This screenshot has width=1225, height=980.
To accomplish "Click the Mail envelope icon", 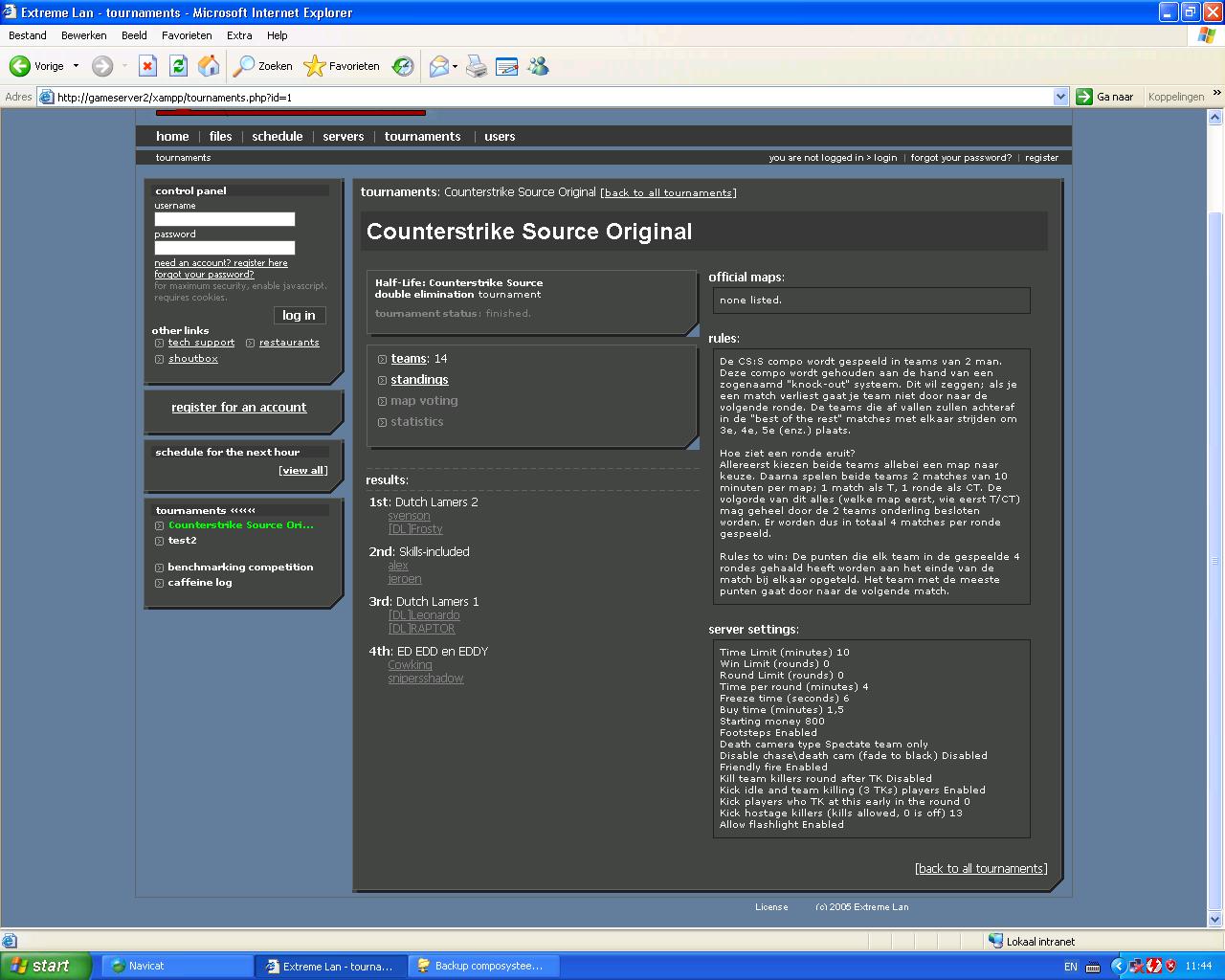I will tap(438, 66).
